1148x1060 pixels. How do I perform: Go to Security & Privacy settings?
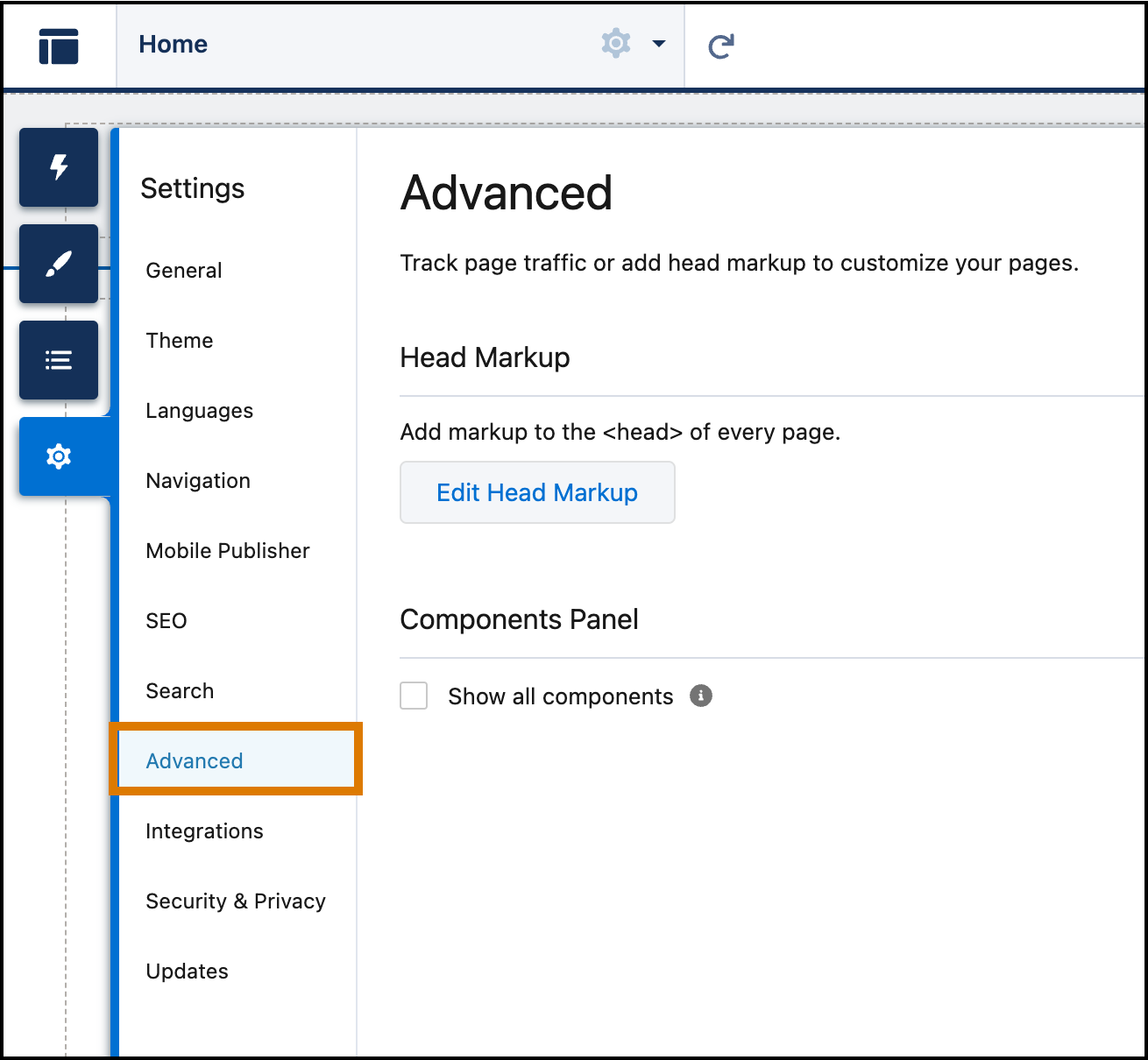point(236,901)
